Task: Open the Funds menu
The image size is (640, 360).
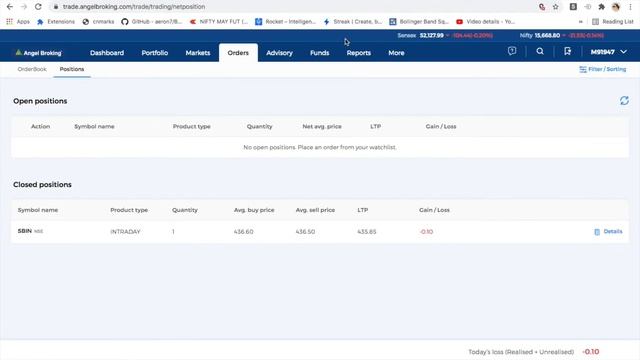Action: pyautogui.click(x=320, y=53)
